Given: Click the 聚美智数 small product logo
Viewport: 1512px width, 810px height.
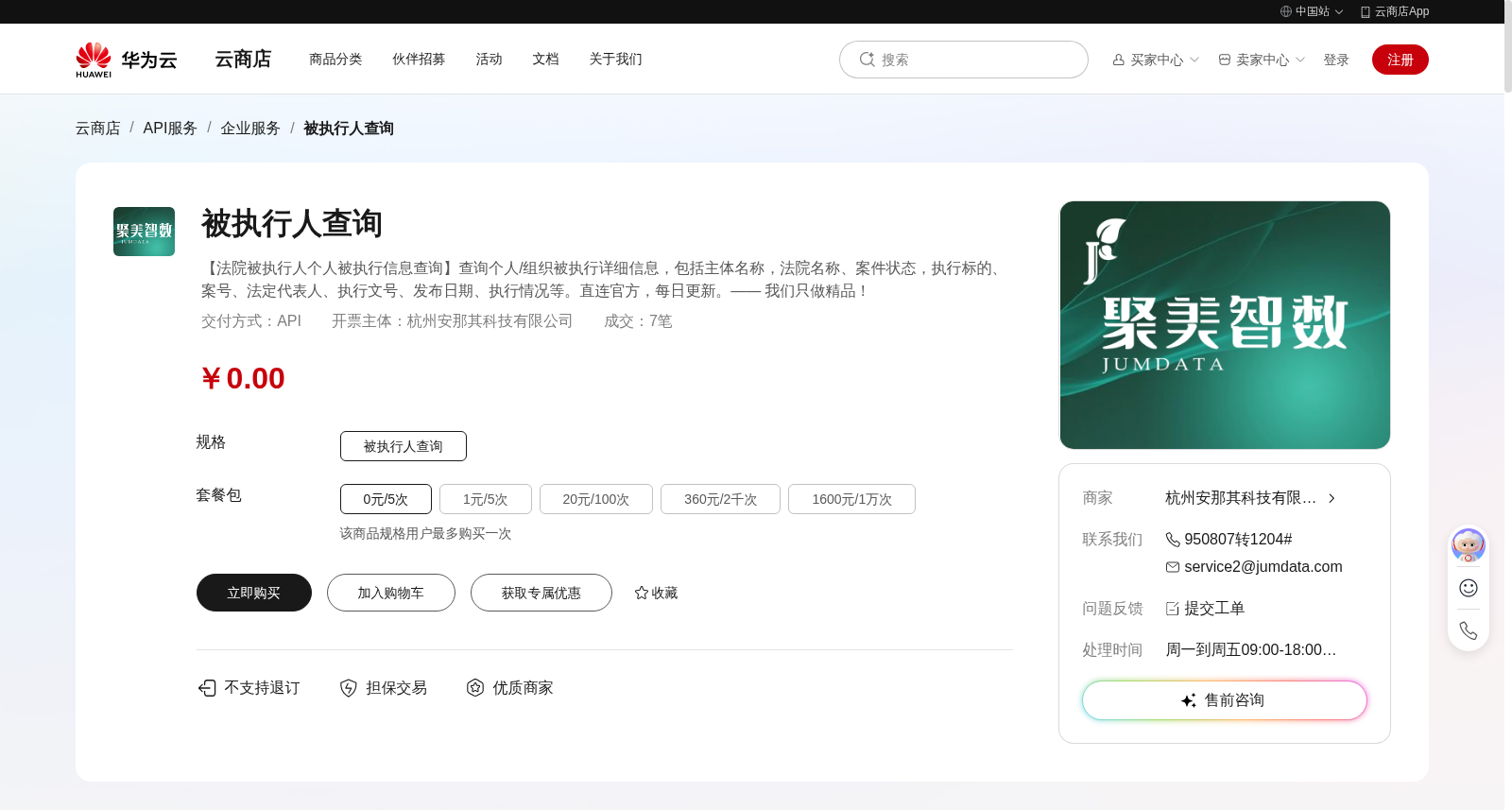Looking at the screenshot, I should pos(144,232).
